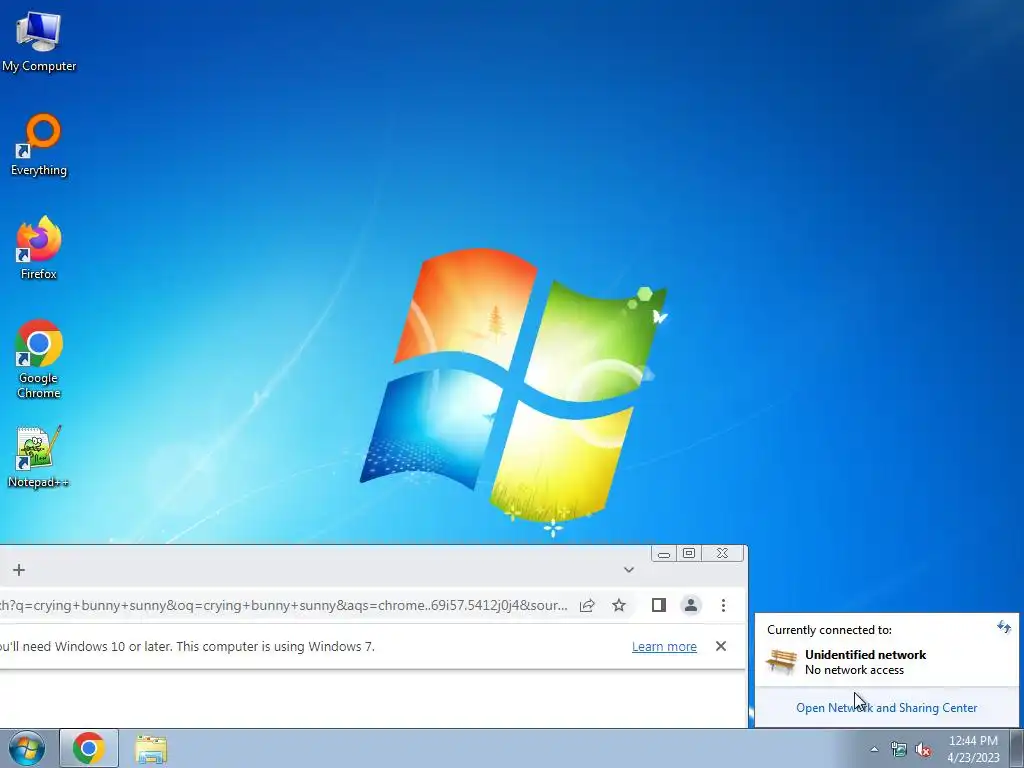This screenshot has width=1024, height=768.
Task: Restore down the Chrome window
Action: click(689, 554)
